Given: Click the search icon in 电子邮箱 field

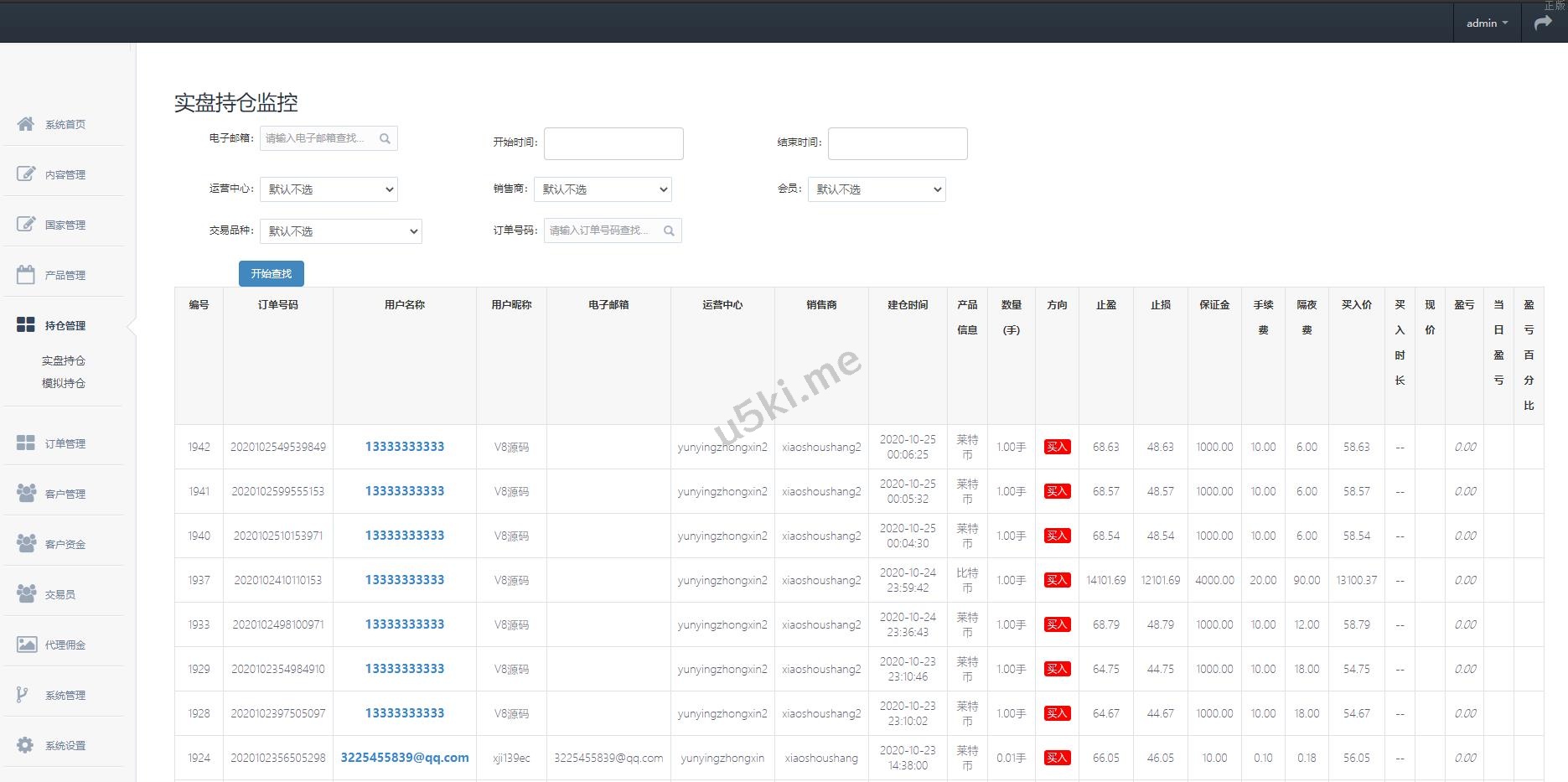Looking at the screenshot, I should 385,139.
